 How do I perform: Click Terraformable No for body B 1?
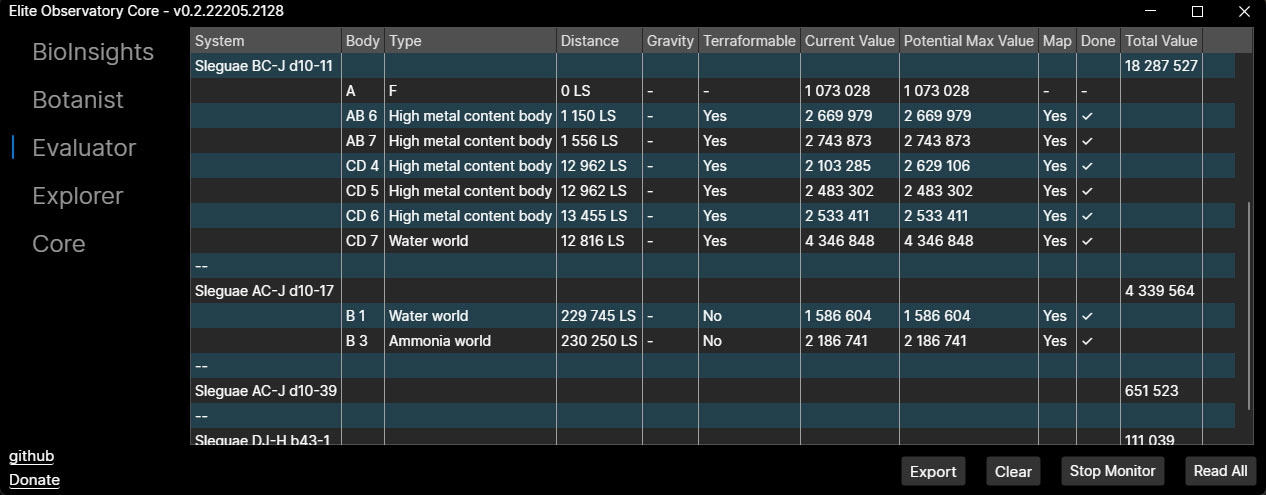[x=713, y=316]
